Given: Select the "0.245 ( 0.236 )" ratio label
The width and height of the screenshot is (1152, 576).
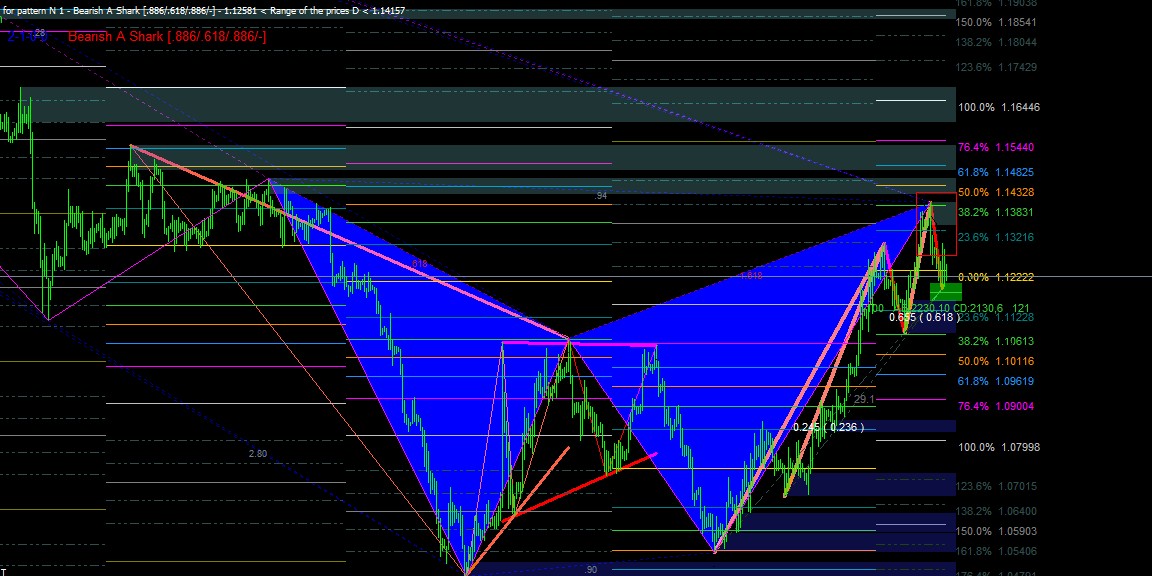Looking at the screenshot, I should [x=829, y=428].
